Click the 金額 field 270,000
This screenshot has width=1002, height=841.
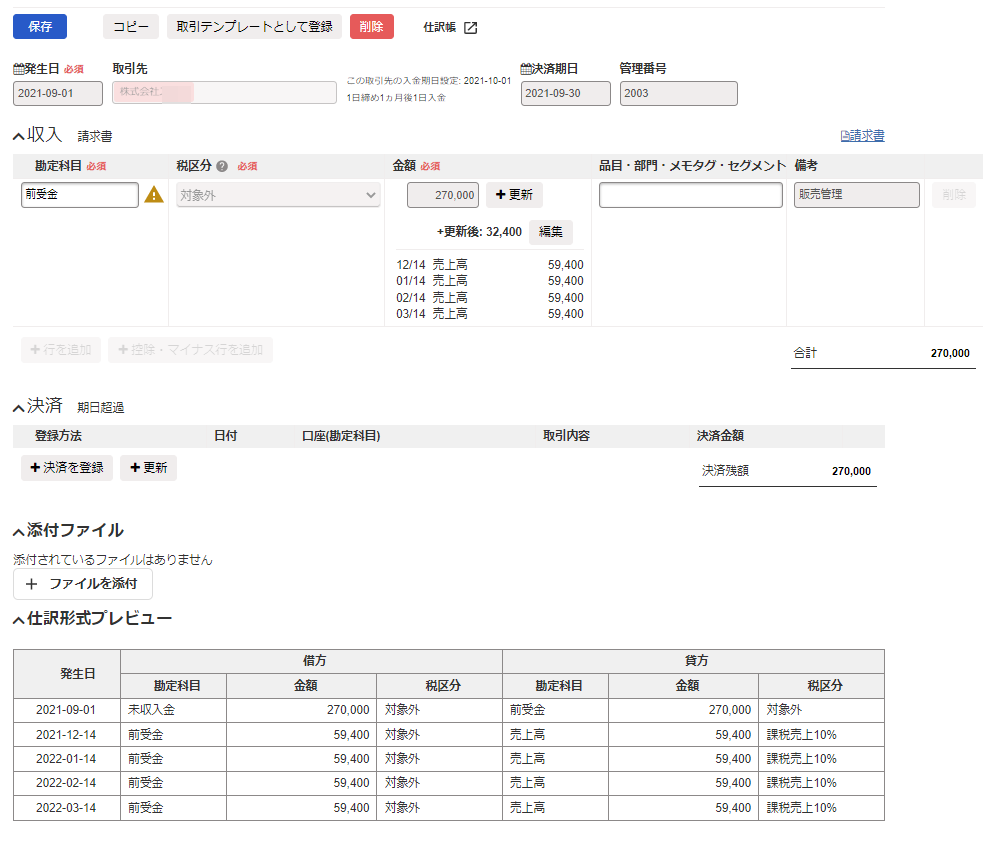[443, 195]
